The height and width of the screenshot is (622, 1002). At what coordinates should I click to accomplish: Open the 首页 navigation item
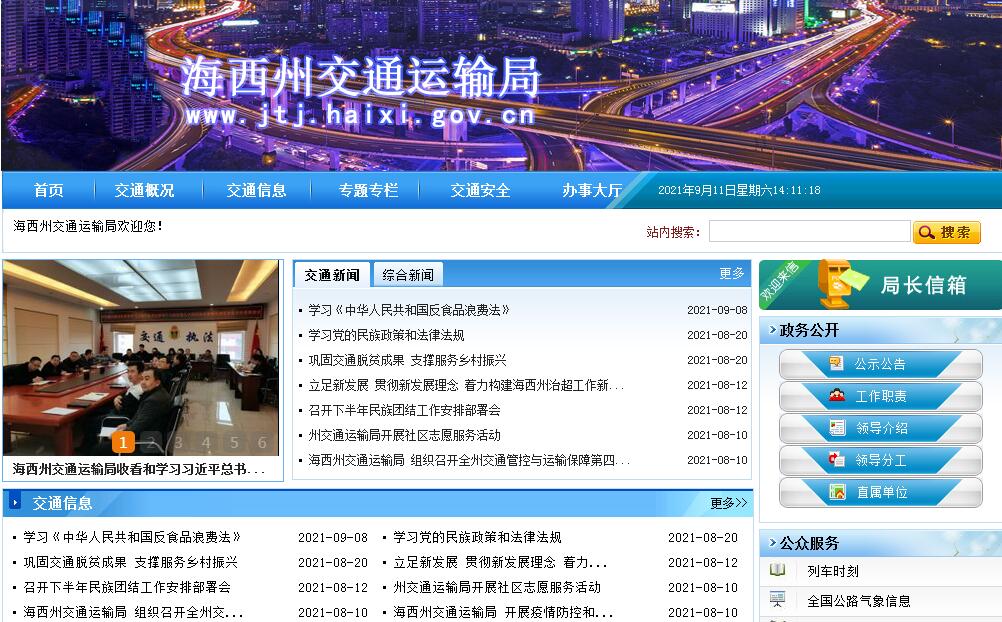[x=49, y=190]
